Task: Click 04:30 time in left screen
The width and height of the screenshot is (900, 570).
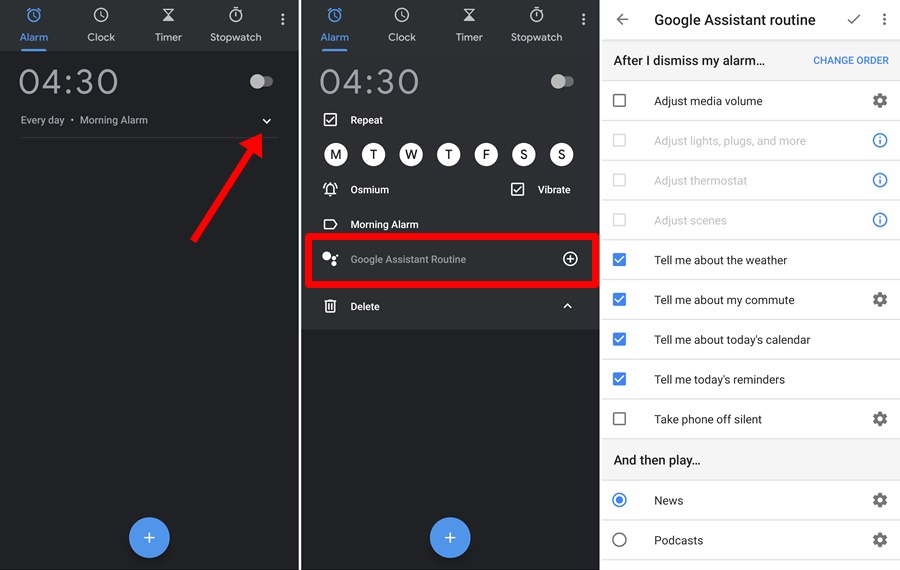Action: tap(68, 82)
